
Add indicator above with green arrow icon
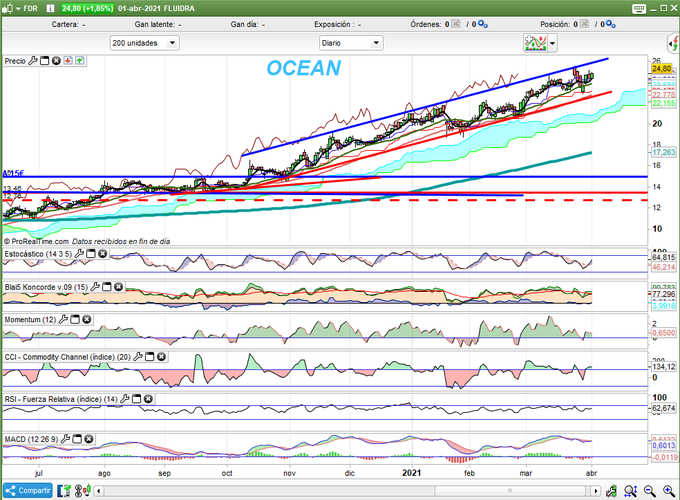[x=79, y=61]
